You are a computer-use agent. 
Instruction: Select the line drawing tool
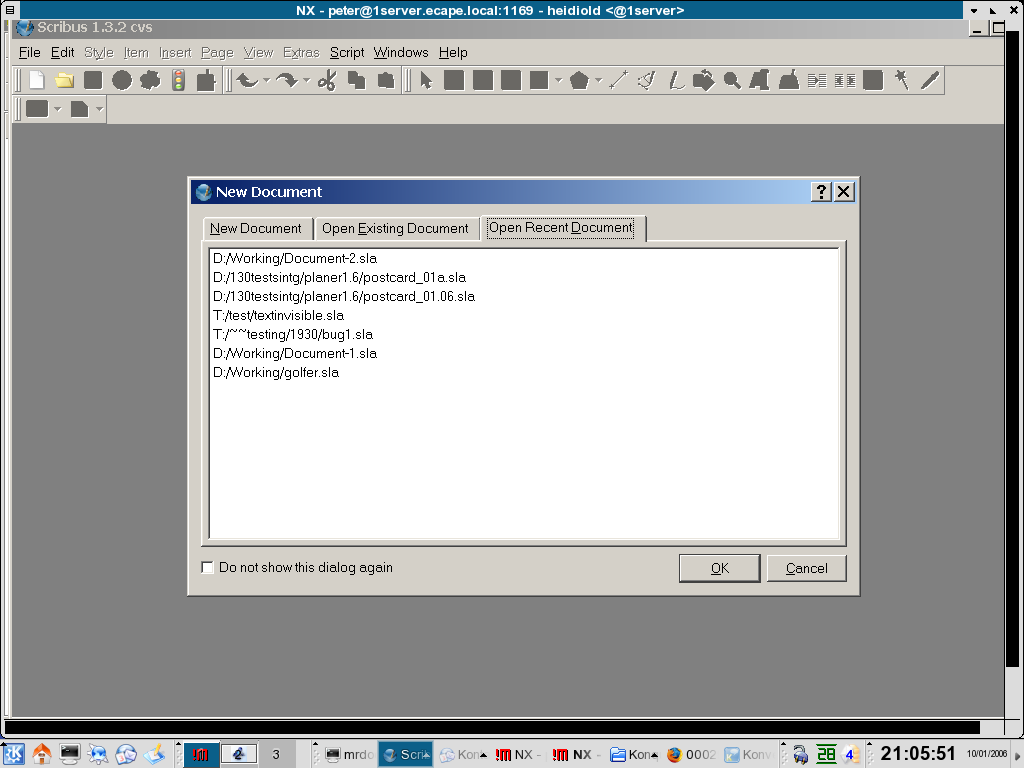click(618, 81)
